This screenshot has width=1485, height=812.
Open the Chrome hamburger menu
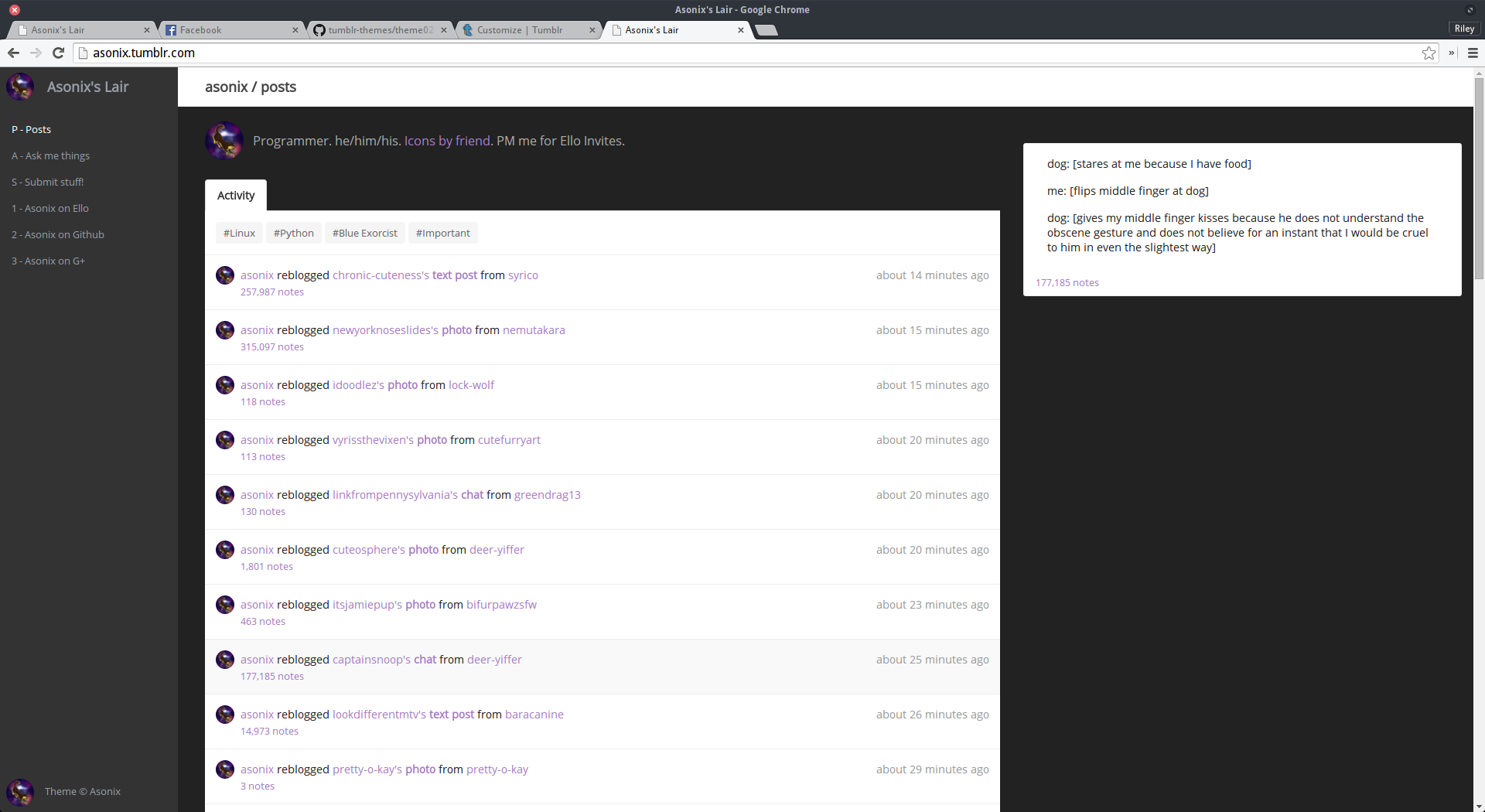pos(1473,53)
